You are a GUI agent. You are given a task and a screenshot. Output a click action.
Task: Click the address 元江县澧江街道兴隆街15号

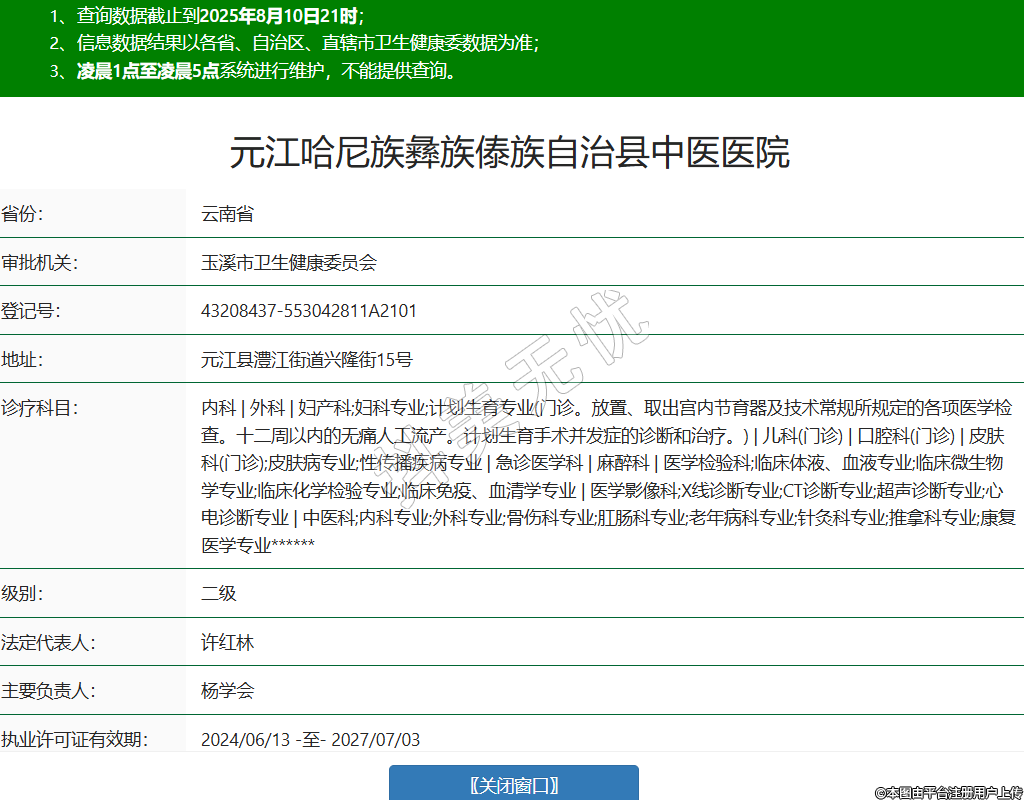307,360
